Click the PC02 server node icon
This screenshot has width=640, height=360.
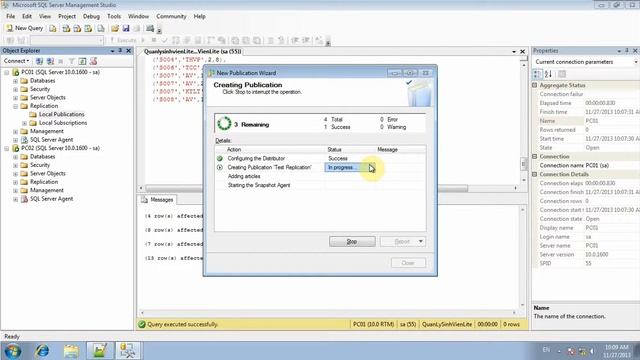coord(16,148)
